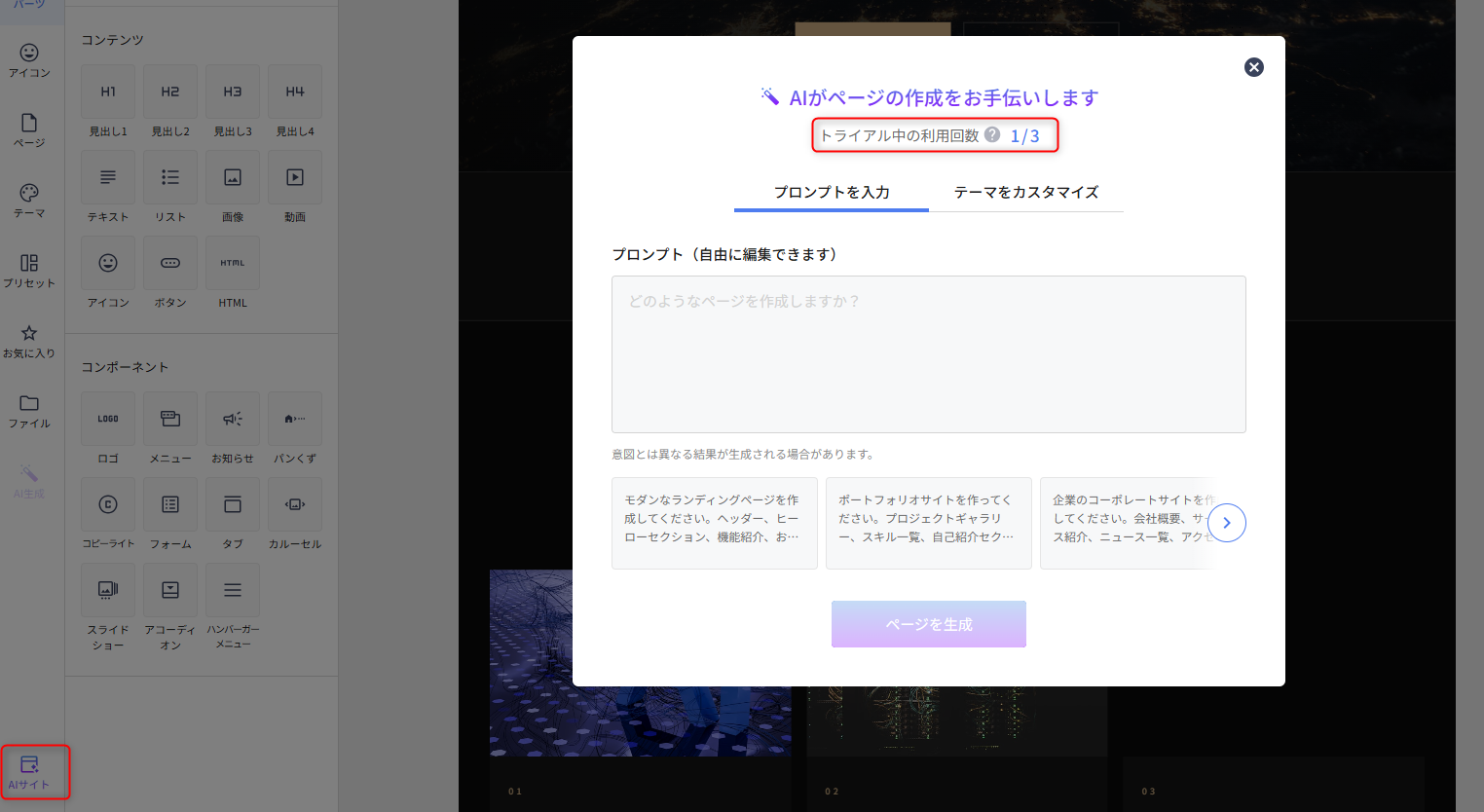The width and height of the screenshot is (1484, 812).
Task: Click the trial usage help question mark
Action: tap(992, 135)
